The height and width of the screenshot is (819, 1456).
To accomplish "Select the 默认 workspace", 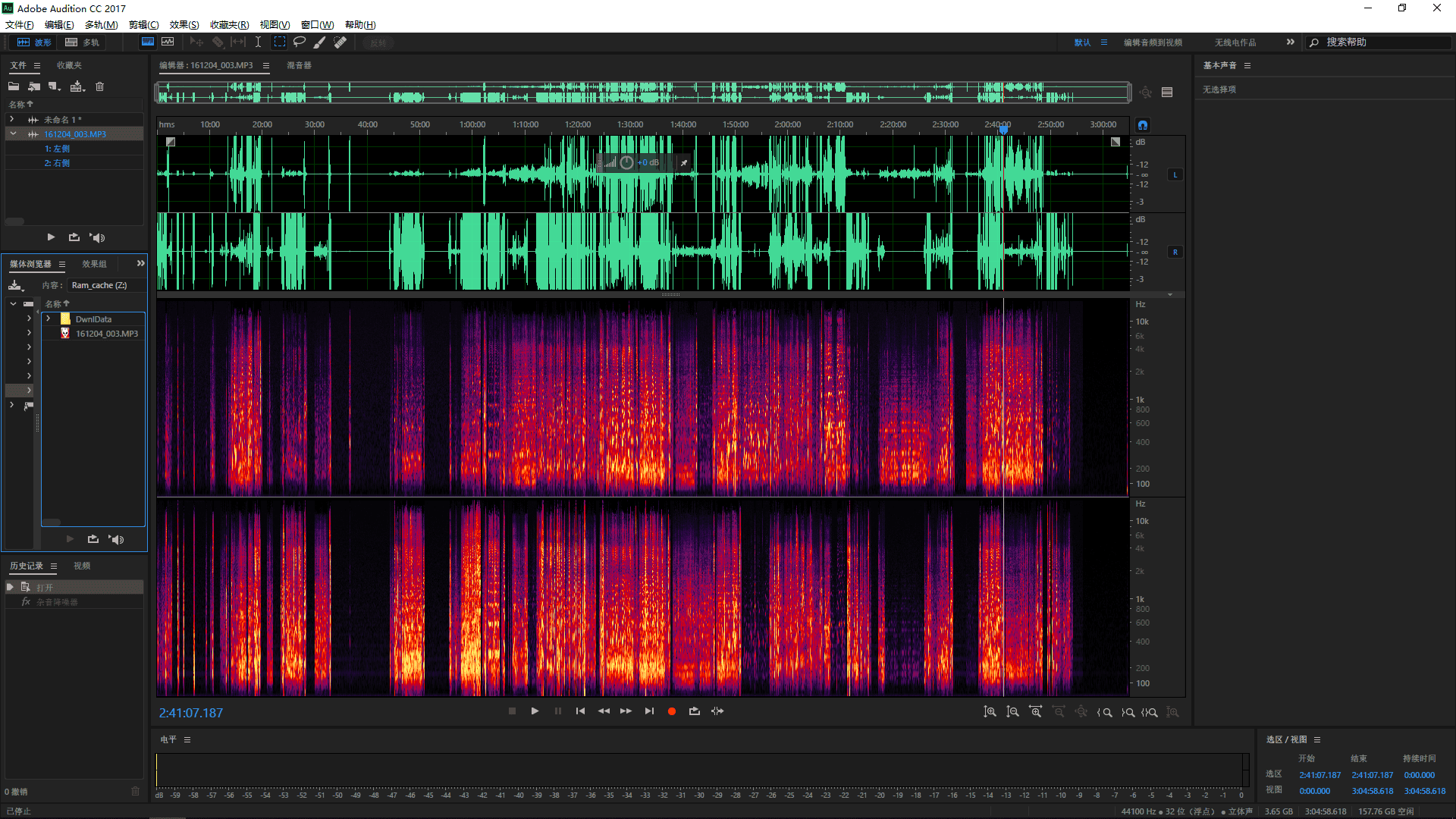I will pos(1082,42).
